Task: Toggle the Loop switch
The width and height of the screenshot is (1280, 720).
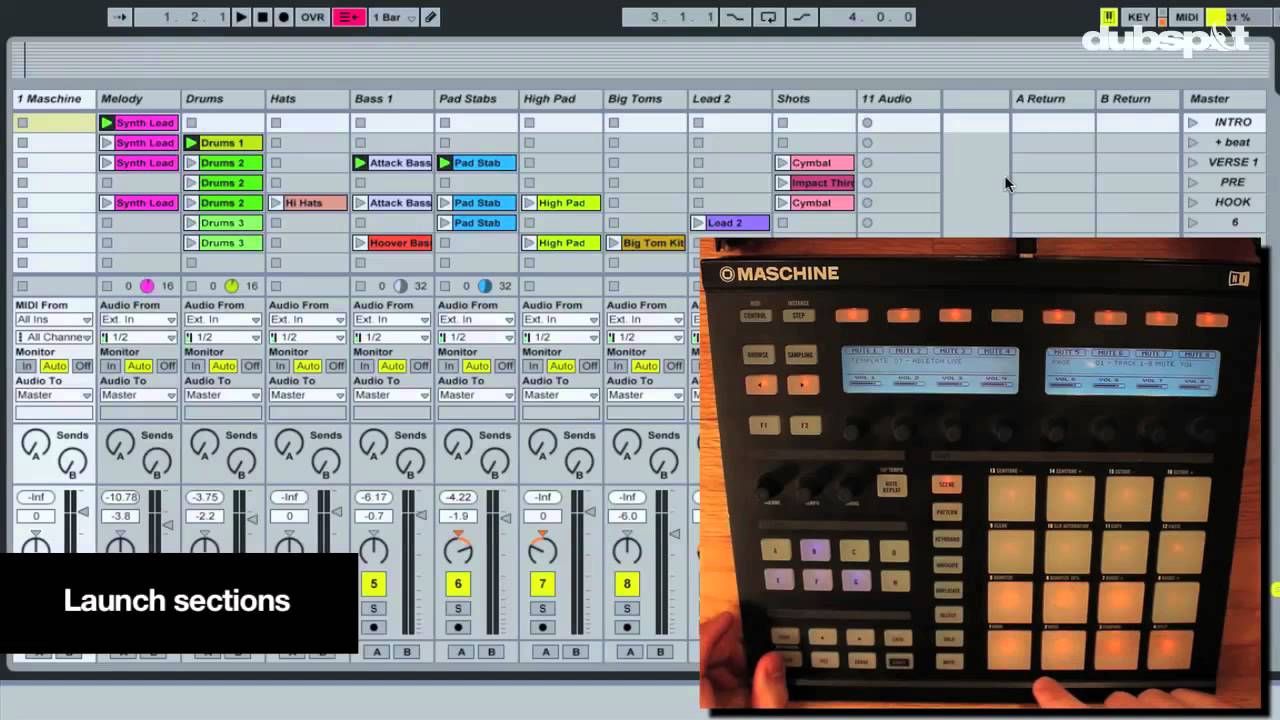Action: point(768,17)
